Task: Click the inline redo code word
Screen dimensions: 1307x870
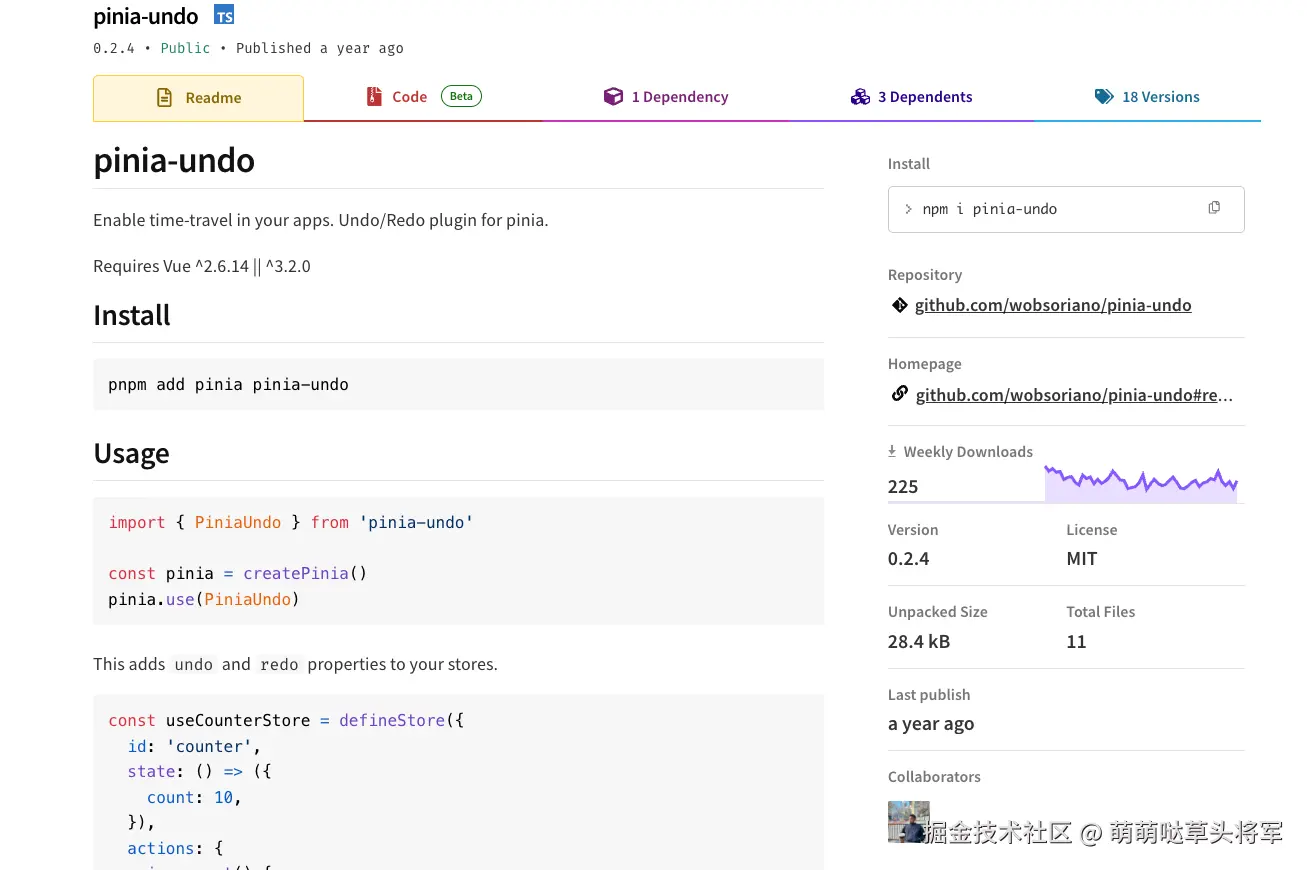Action: pyautogui.click(x=279, y=664)
